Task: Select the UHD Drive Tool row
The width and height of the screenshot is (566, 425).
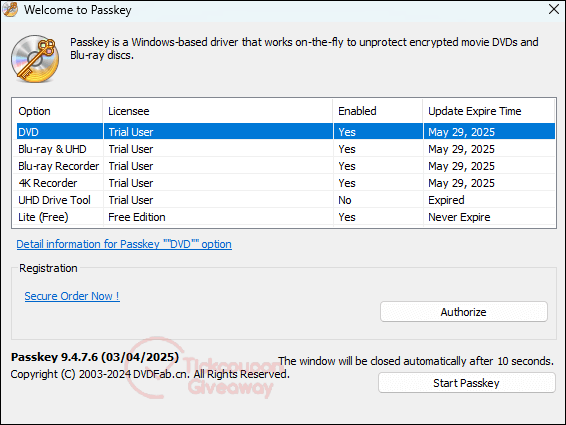Action: click(286, 200)
